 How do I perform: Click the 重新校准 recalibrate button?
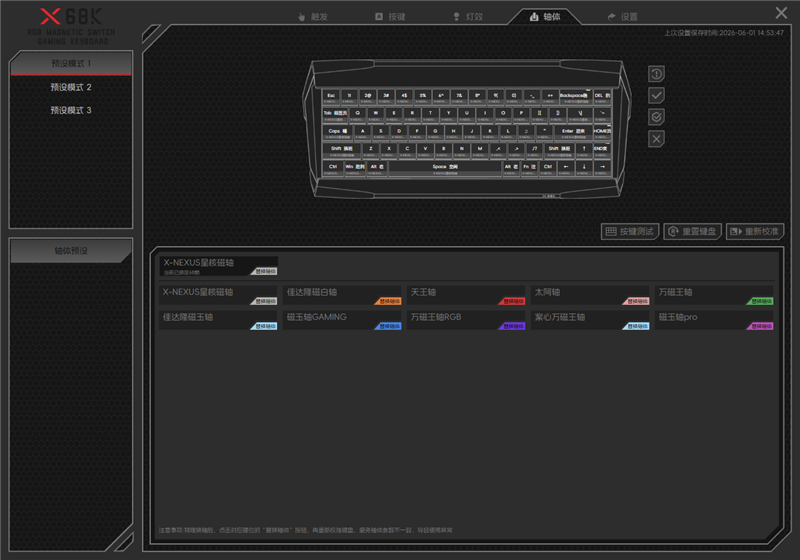click(x=755, y=232)
